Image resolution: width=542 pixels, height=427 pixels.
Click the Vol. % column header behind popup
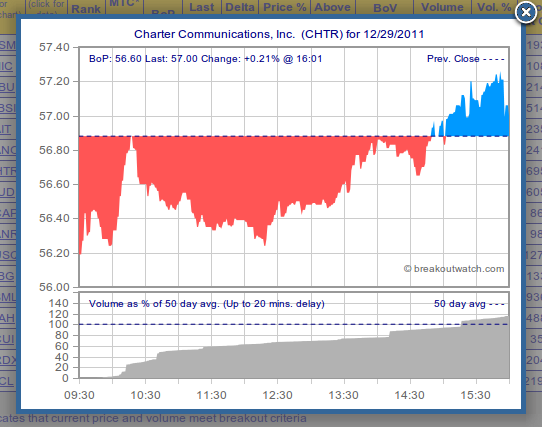pyautogui.click(x=494, y=7)
